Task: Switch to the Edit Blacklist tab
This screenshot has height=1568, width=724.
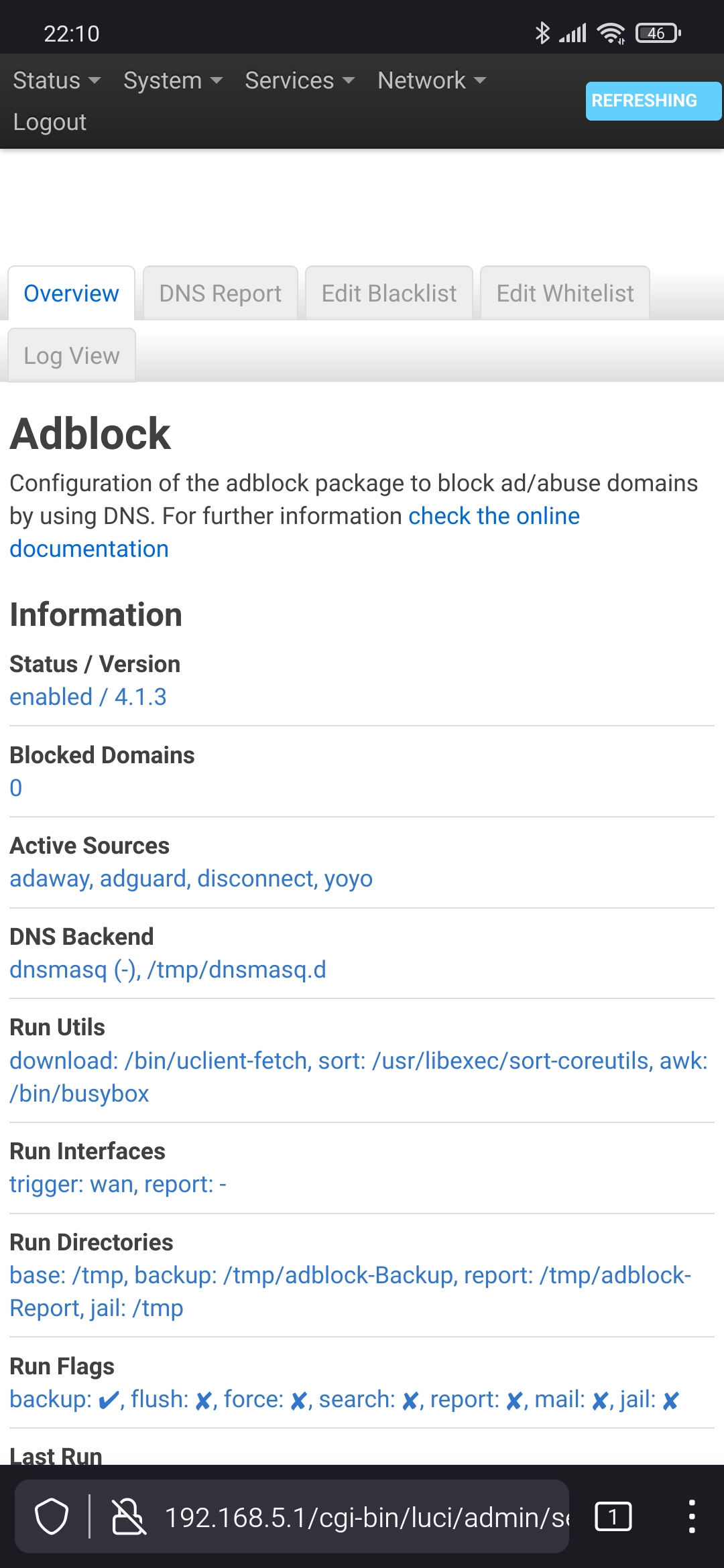Action: click(x=389, y=293)
